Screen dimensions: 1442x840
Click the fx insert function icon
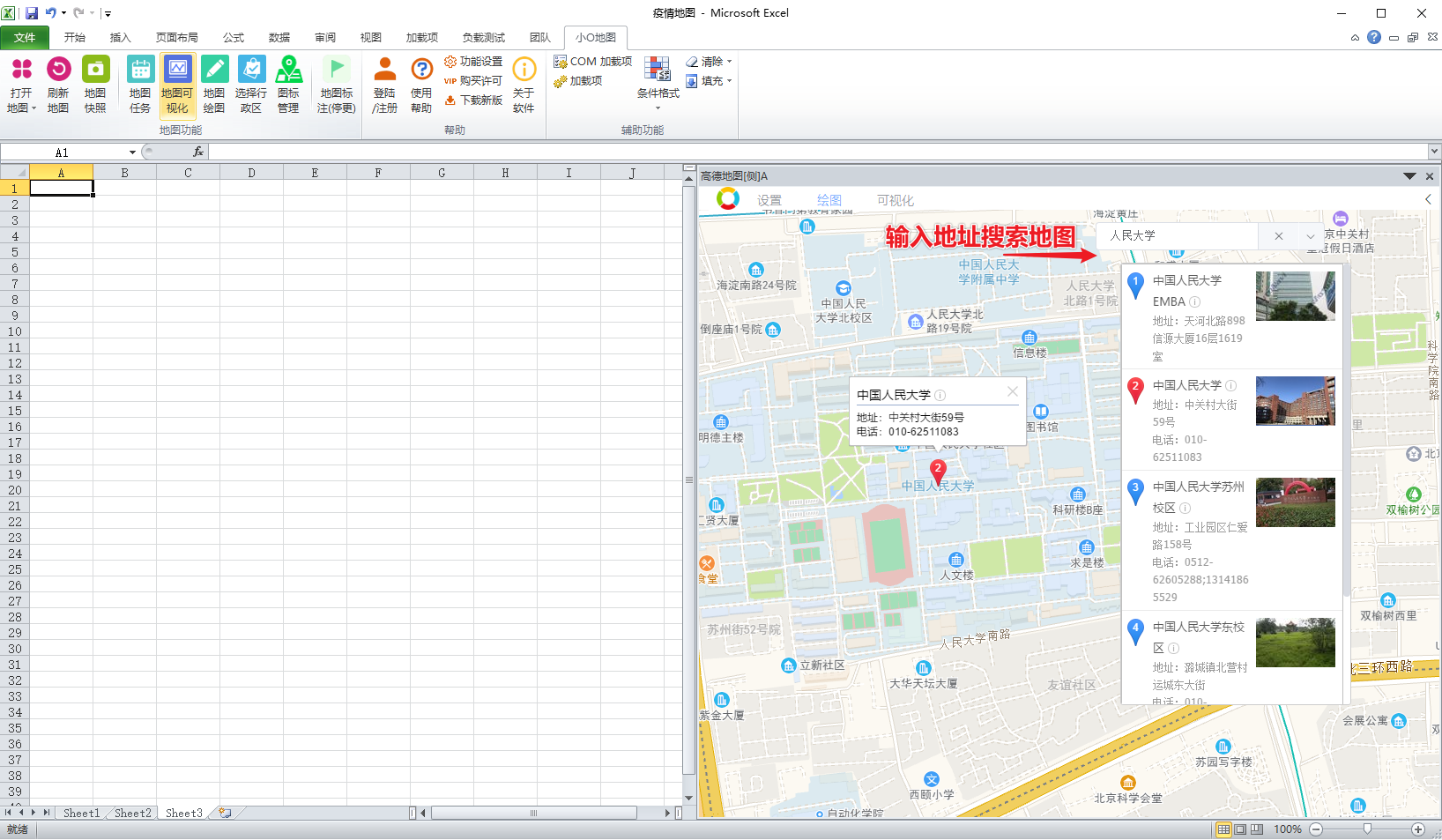tap(198, 152)
